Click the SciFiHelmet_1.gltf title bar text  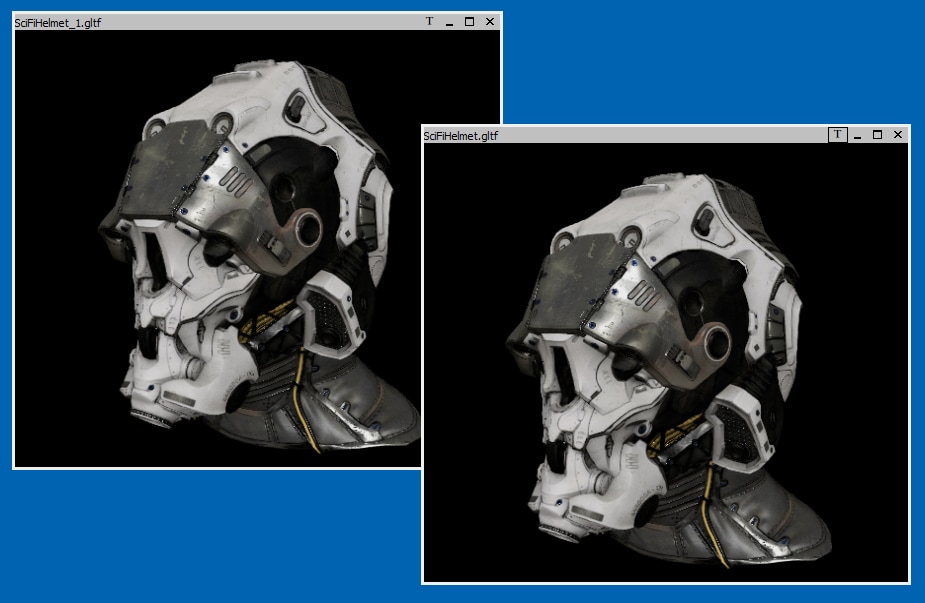[58, 21]
